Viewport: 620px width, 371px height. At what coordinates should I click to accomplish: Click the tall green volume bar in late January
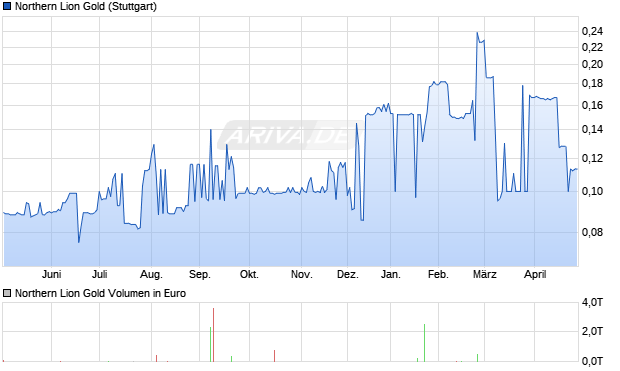(x=425, y=343)
